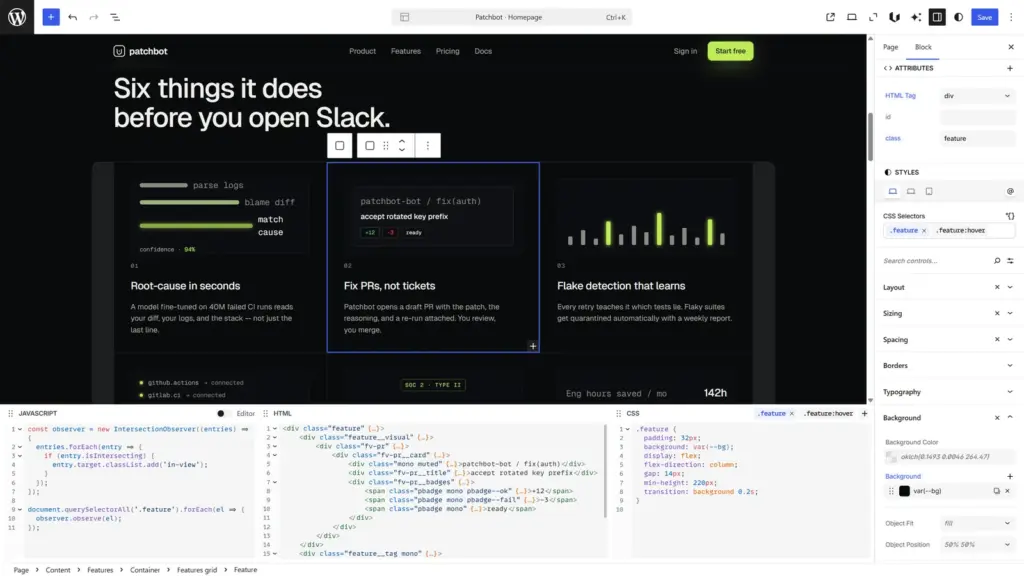Delete the var(--bg) background layer
This screenshot has width=1024, height=576.
coord(1008,491)
